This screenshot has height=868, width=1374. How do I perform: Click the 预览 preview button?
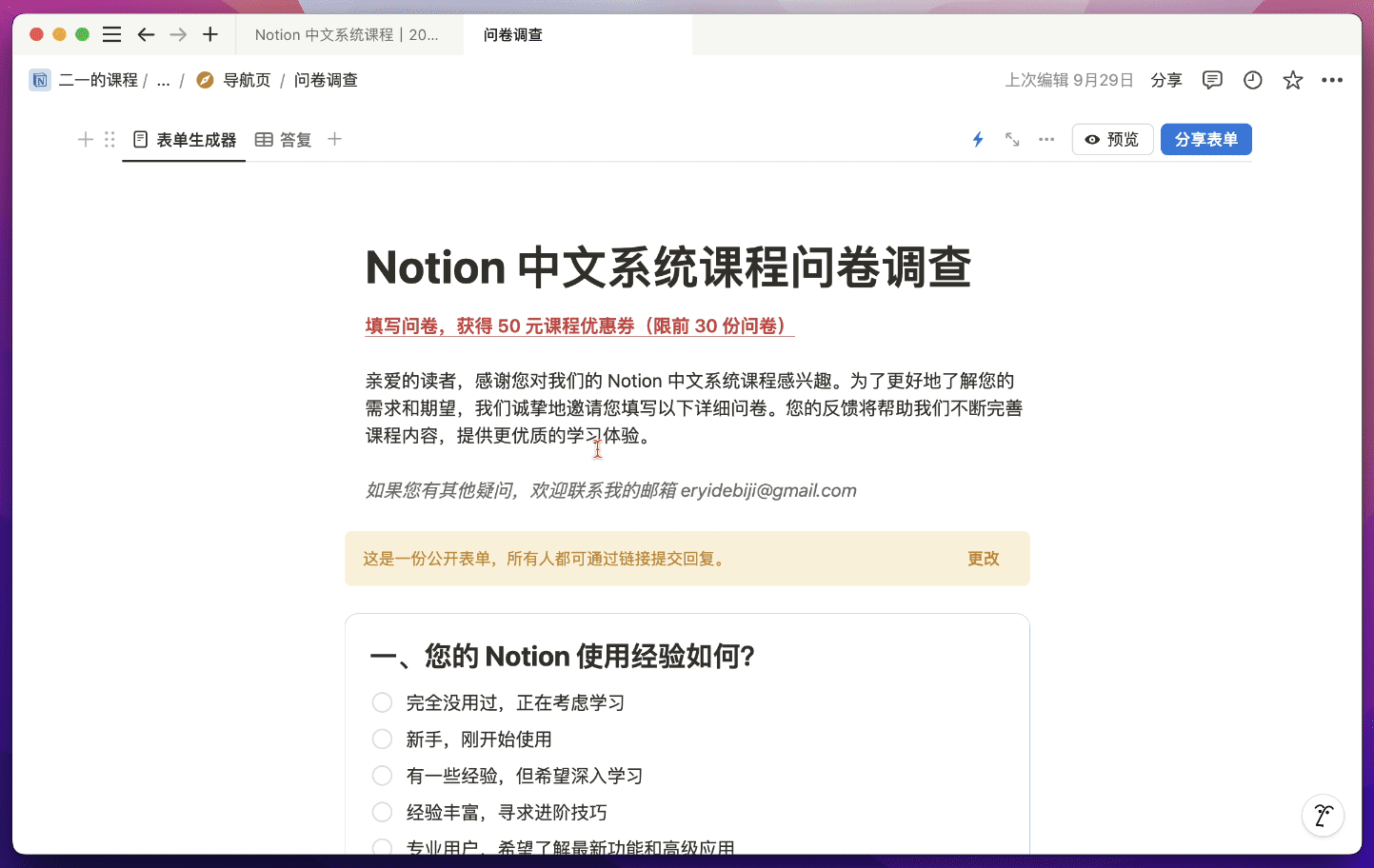(x=1112, y=140)
